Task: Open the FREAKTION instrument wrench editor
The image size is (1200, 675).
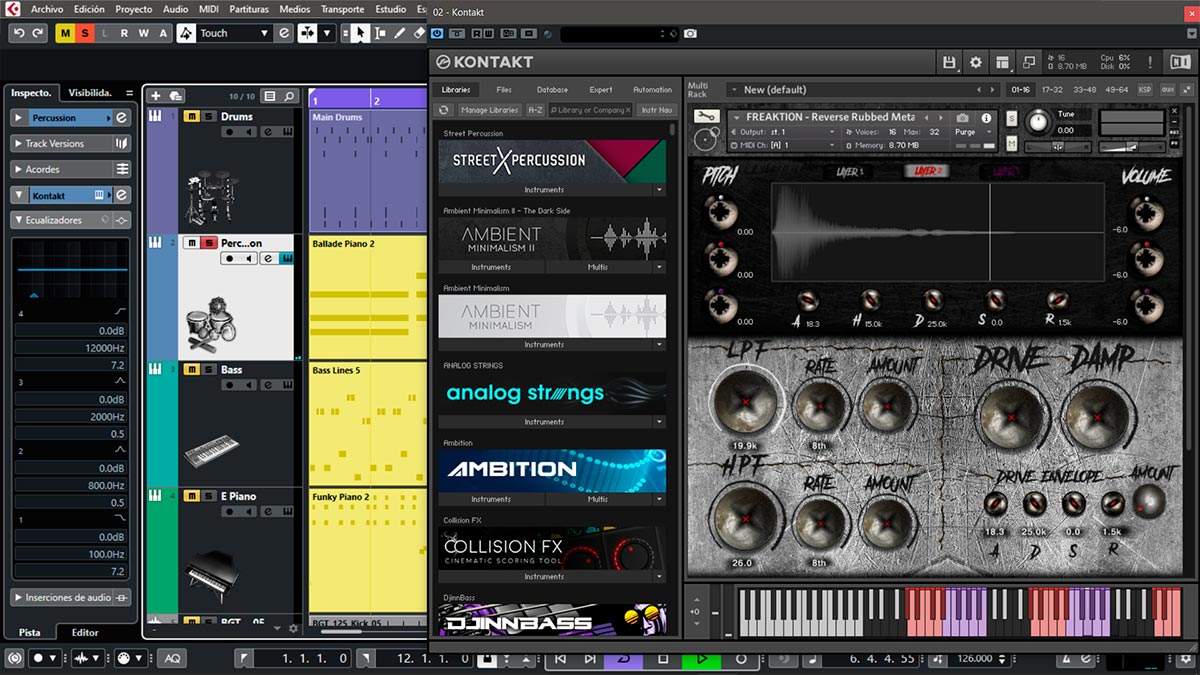Action: (x=706, y=117)
